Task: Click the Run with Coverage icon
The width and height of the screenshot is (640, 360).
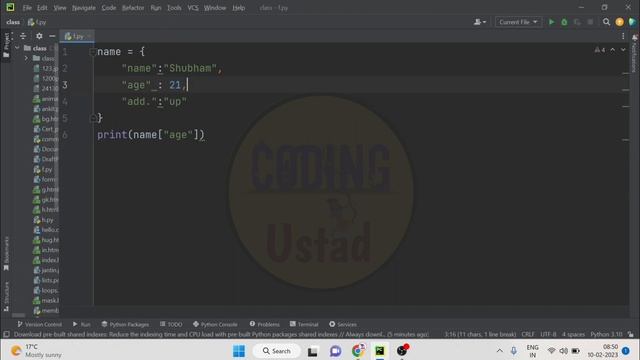Action: point(577,22)
